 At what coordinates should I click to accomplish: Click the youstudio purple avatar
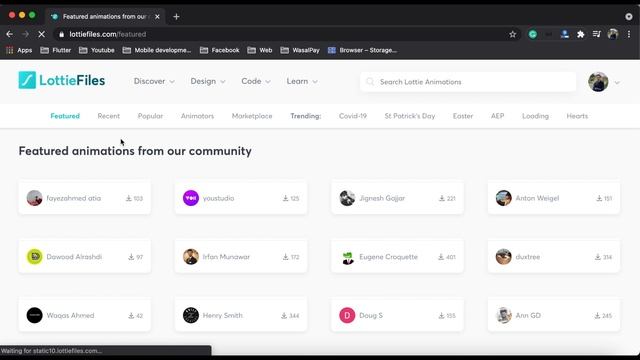click(191, 198)
